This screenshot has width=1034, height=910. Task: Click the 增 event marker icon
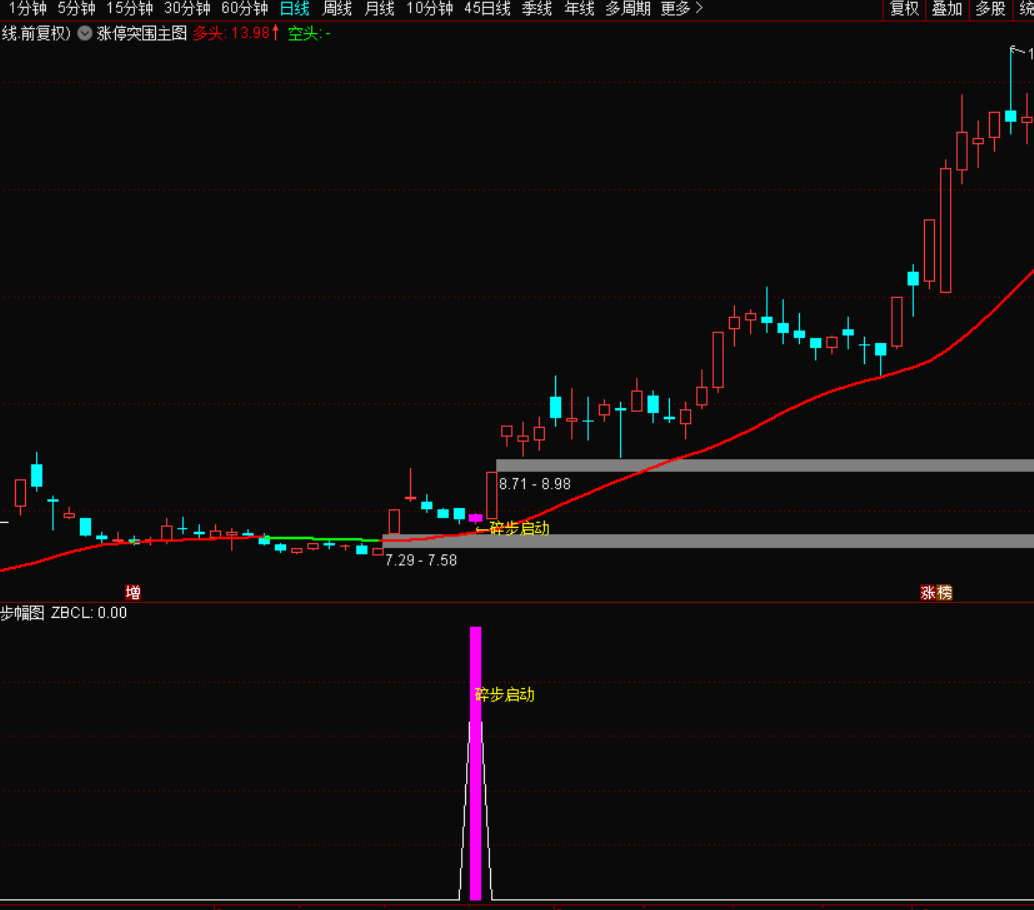pyautogui.click(x=133, y=592)
